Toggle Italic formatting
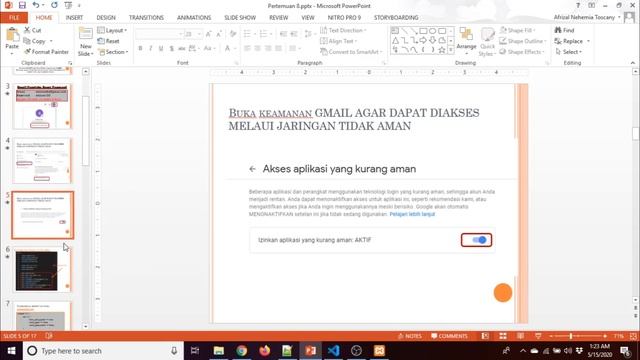The width and height of the screenshot is (640, 360). point(151,49)
